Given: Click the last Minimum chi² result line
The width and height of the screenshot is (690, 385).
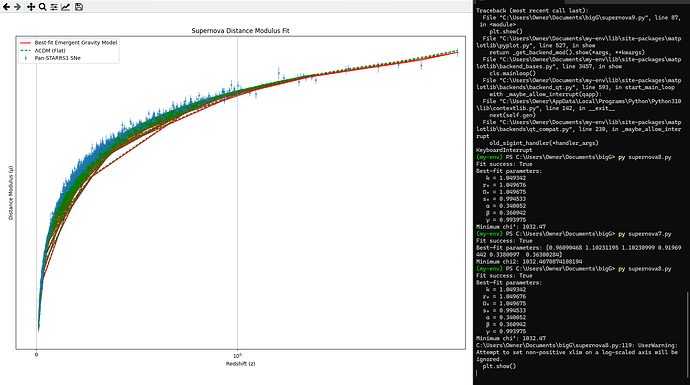Looking at the screenshot, I should pos(511,338).
